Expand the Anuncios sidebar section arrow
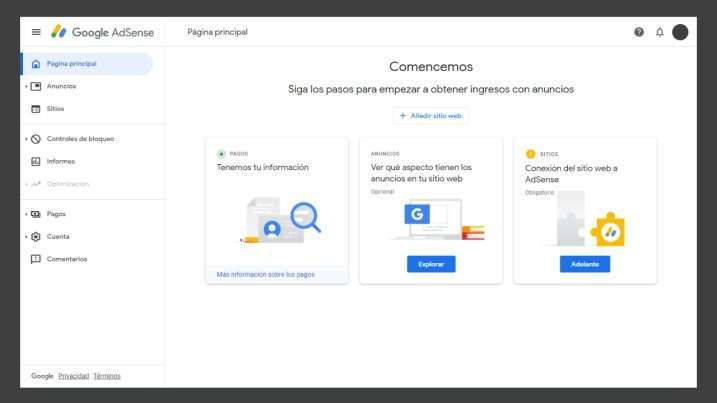Image resolution: width=717 pixels, height=403 pixels. click(26, 86)
